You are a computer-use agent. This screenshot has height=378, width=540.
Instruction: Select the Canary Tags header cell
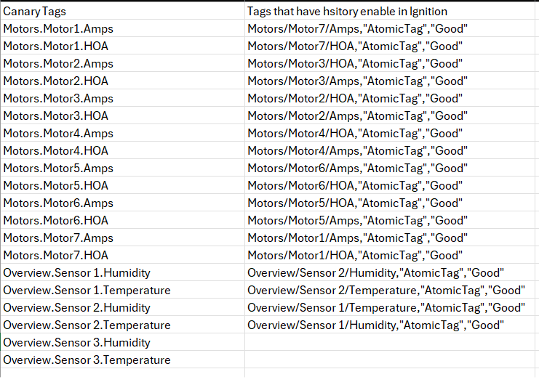tap(123, 11)
